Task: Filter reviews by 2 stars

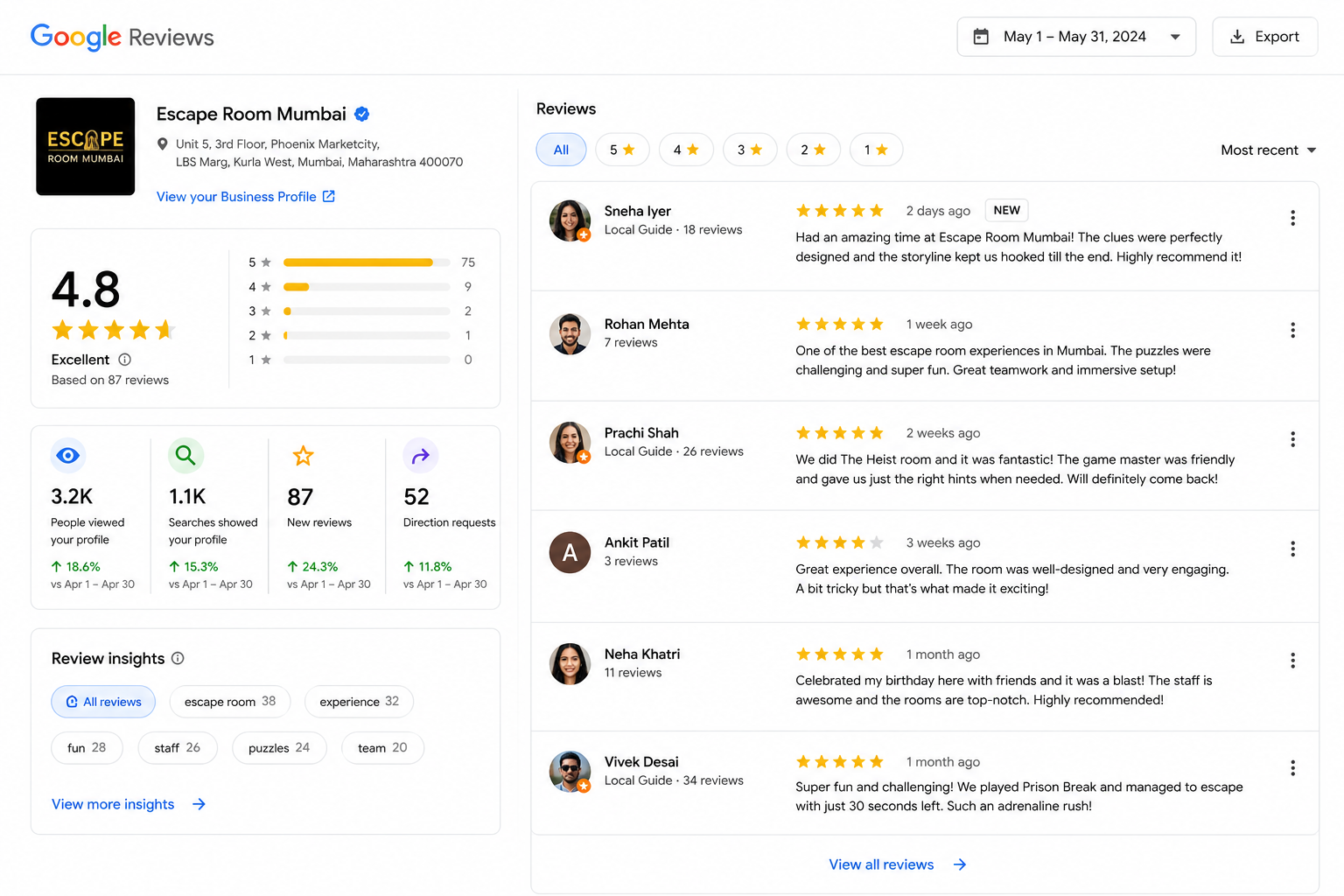Action: 813,150
